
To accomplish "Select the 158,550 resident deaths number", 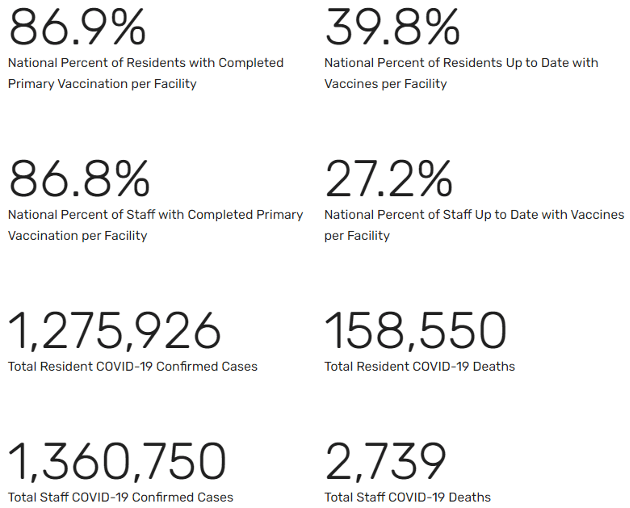I will [x=415, y=331].
